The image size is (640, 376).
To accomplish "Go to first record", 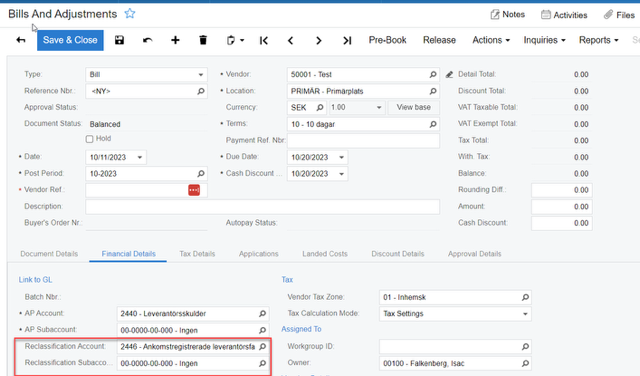I will click(264, 40).
